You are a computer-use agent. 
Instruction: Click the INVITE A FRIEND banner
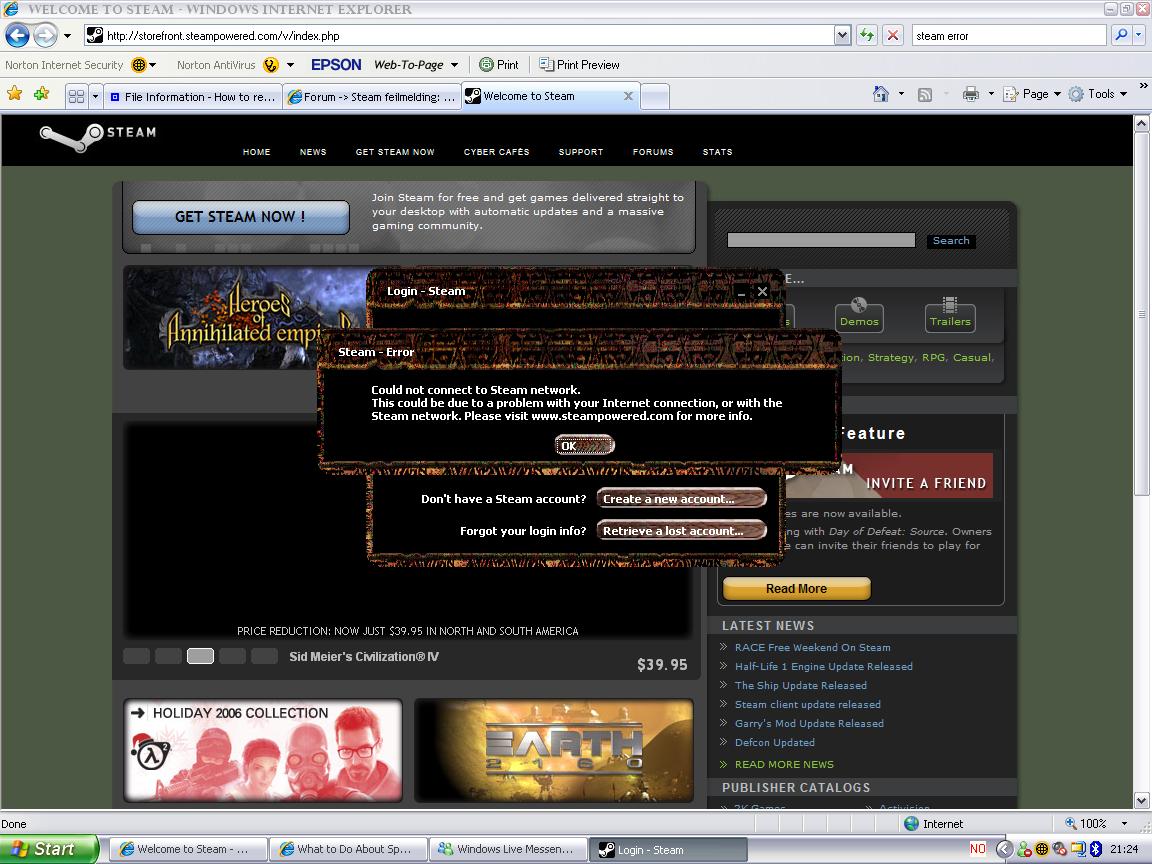[890, 476]
